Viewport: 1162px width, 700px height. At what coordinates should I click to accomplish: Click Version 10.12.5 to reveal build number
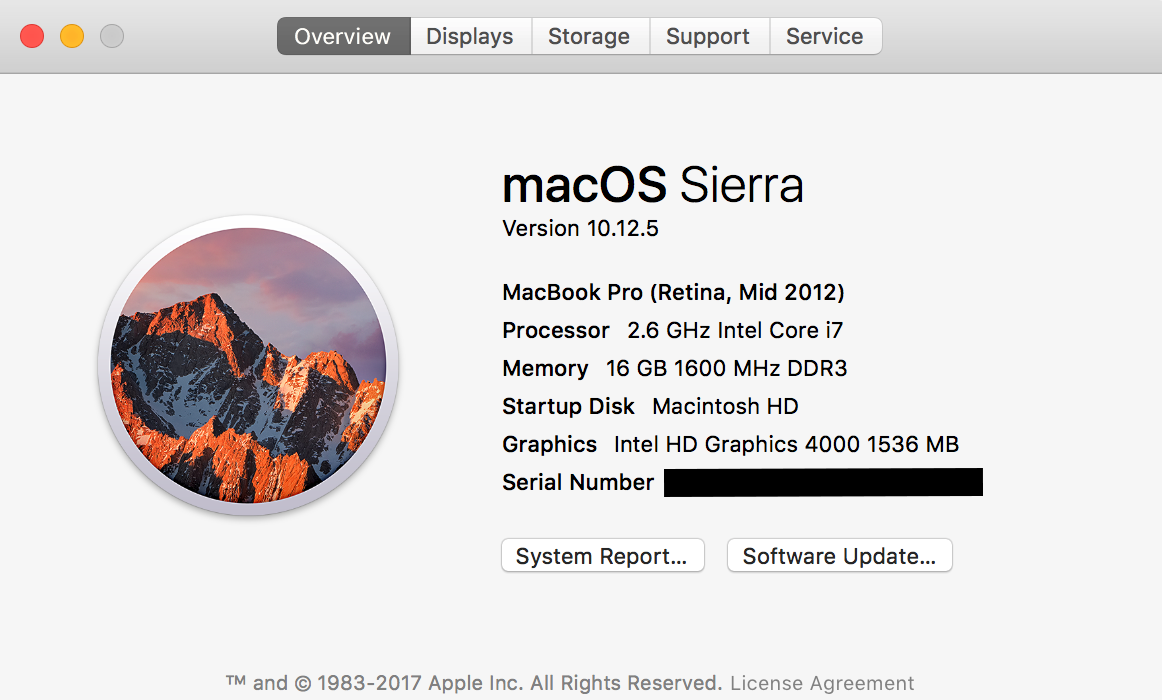[x=580, y=229]
